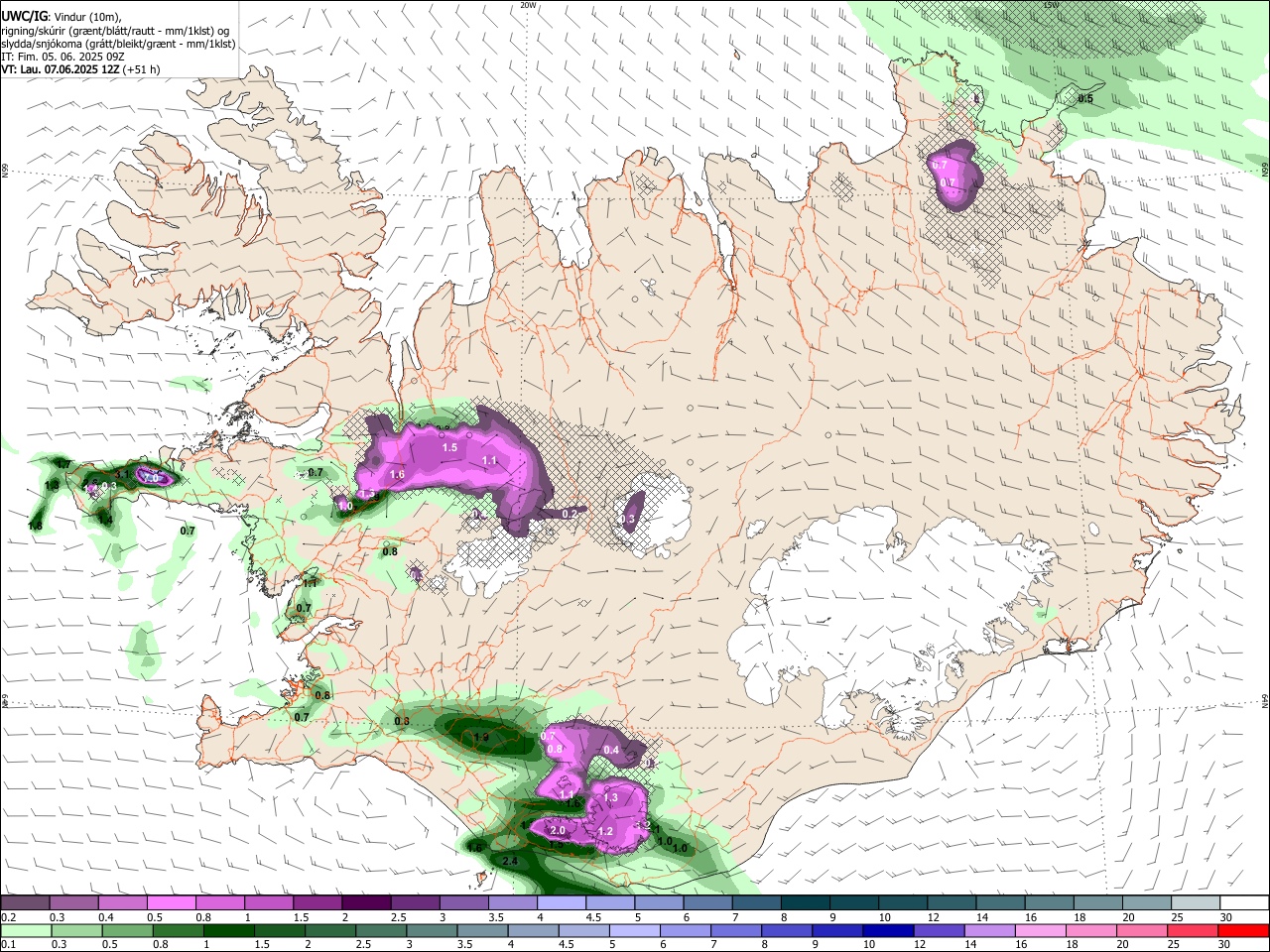Click the '0.5' value on the map near the northeast coast
1270x952 pixels.
pyautogui.click(x=1085, y=99)
